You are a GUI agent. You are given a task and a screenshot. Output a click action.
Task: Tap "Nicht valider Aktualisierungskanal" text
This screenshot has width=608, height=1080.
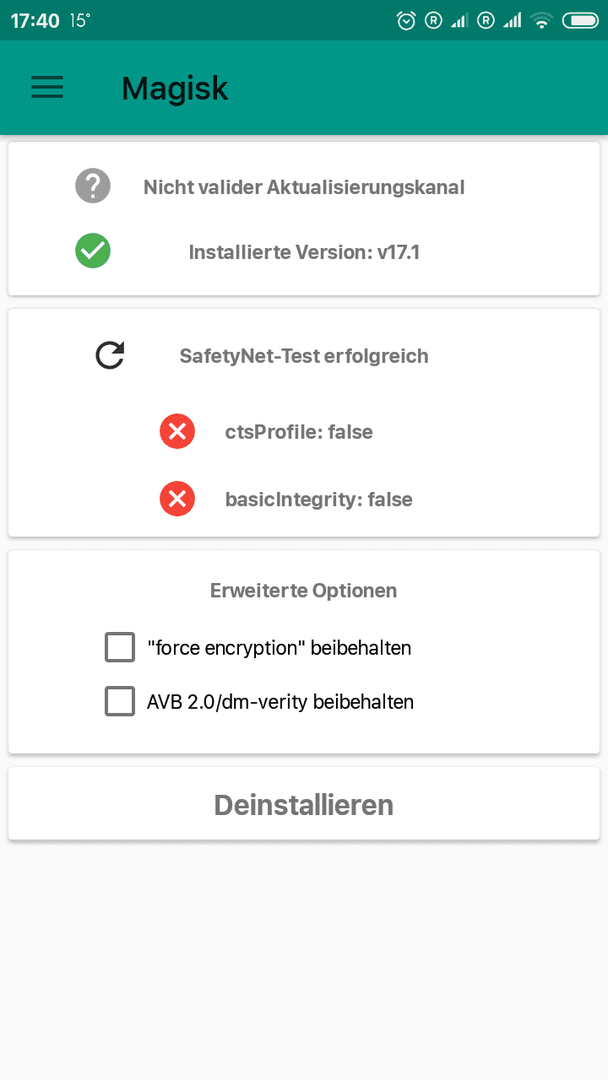pyautogui.click(x=304, y=187)
